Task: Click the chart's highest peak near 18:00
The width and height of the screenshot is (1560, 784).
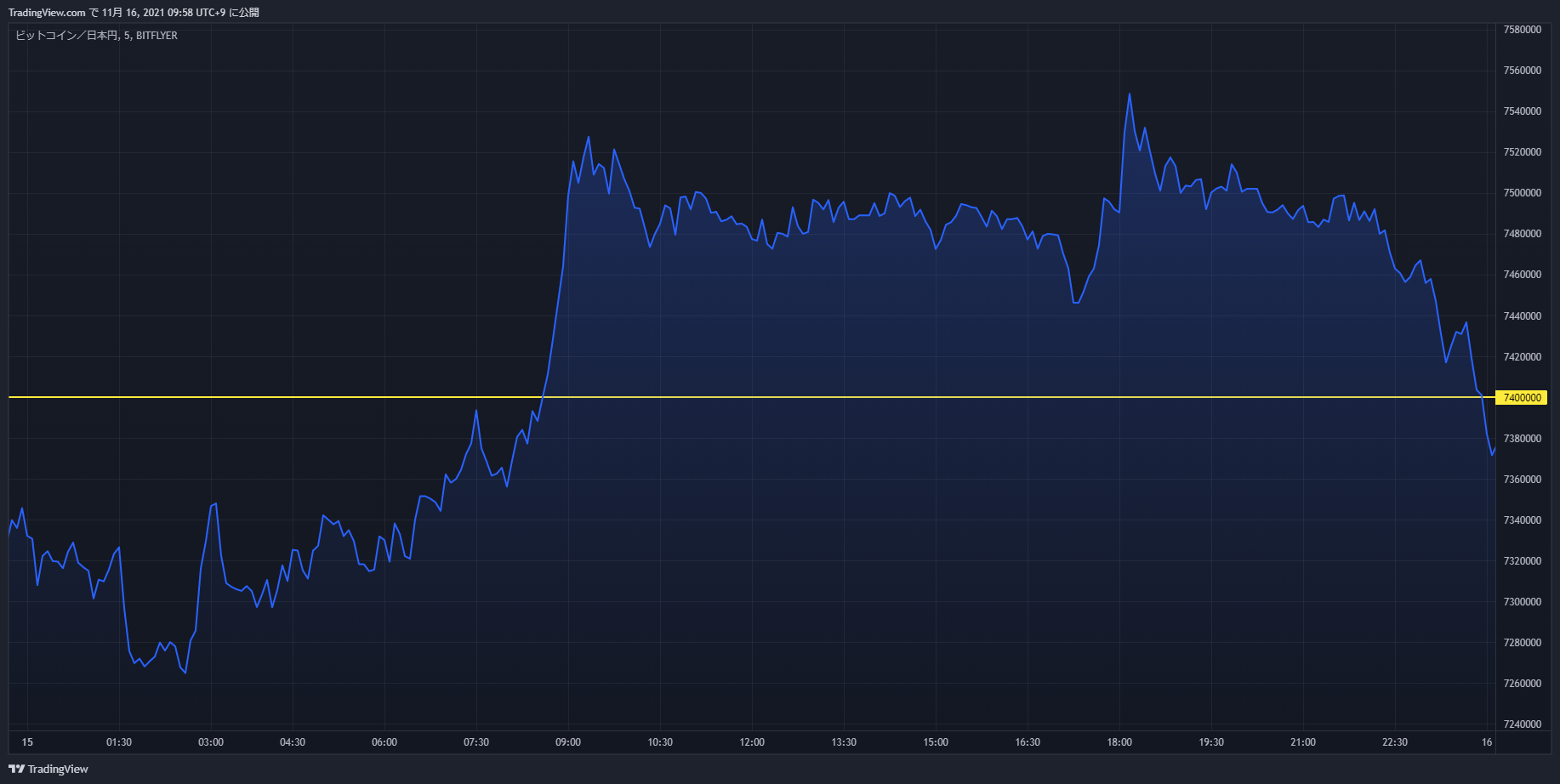Action: pos(1130,94)
